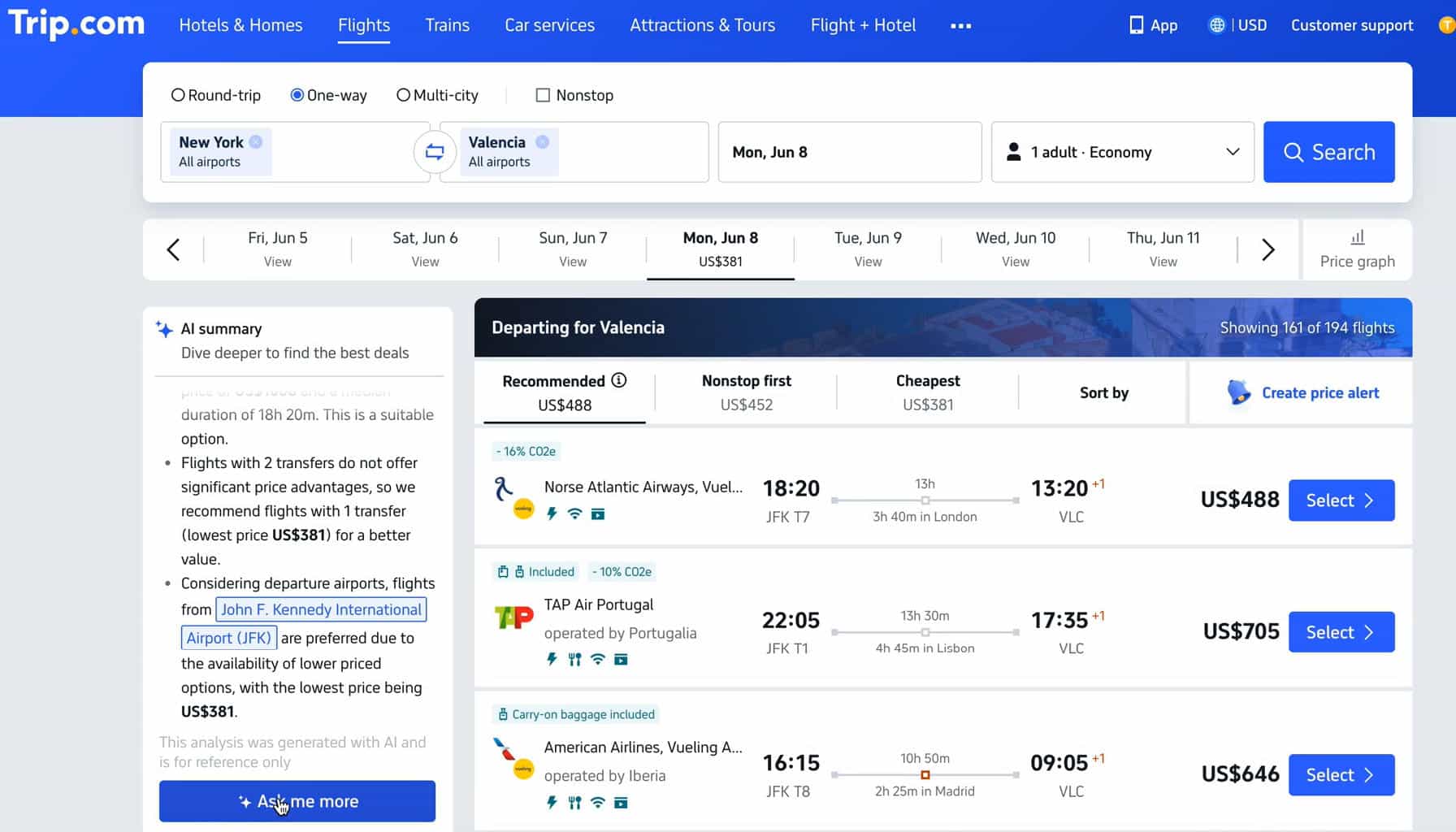Click power icon on American Airlines flight
The image size is (1456, 832).
pos(552,803)
